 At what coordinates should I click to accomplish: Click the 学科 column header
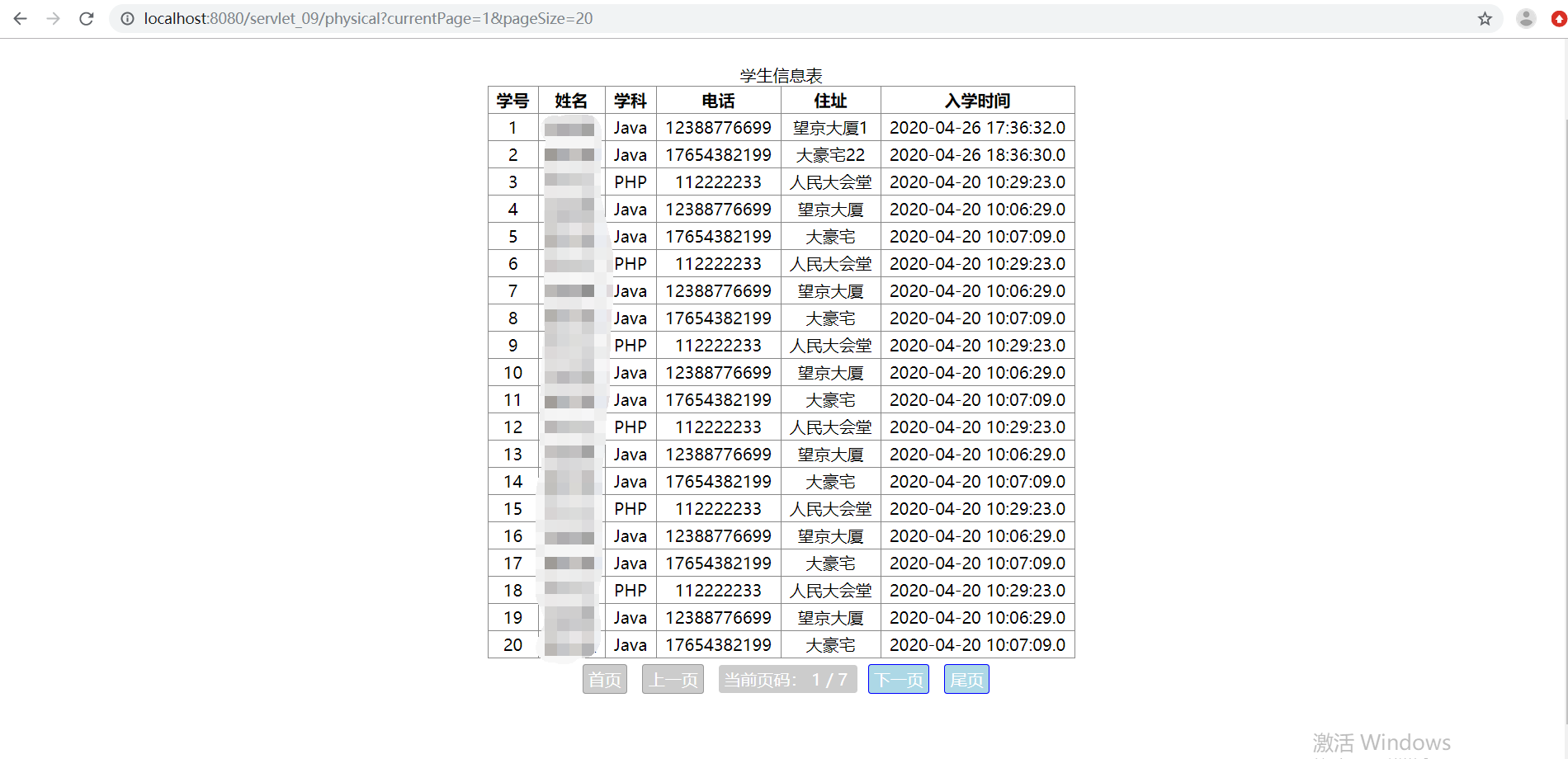(631, 101)
